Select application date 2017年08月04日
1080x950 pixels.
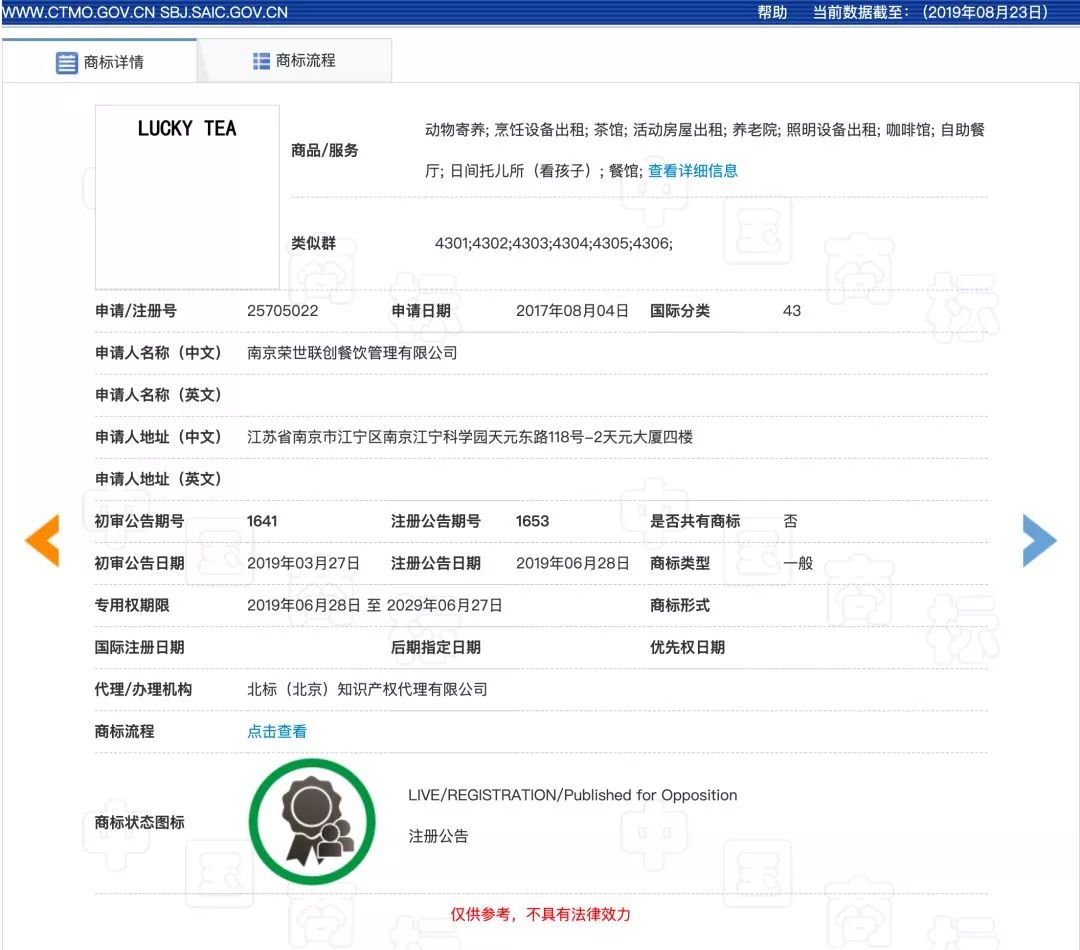tap(572, 311)
